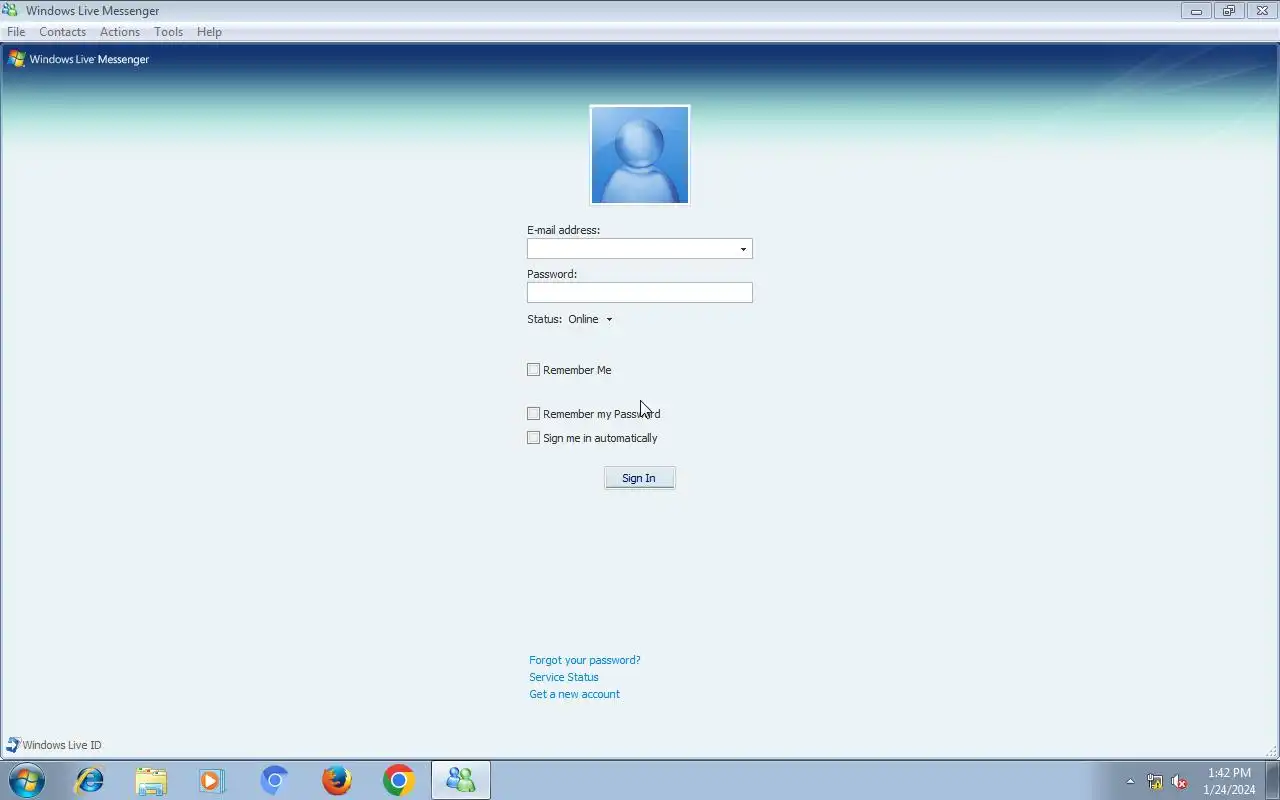1280x800 pixels.
Task: Check Remember my Password
Action: click(x=534, y=414)
